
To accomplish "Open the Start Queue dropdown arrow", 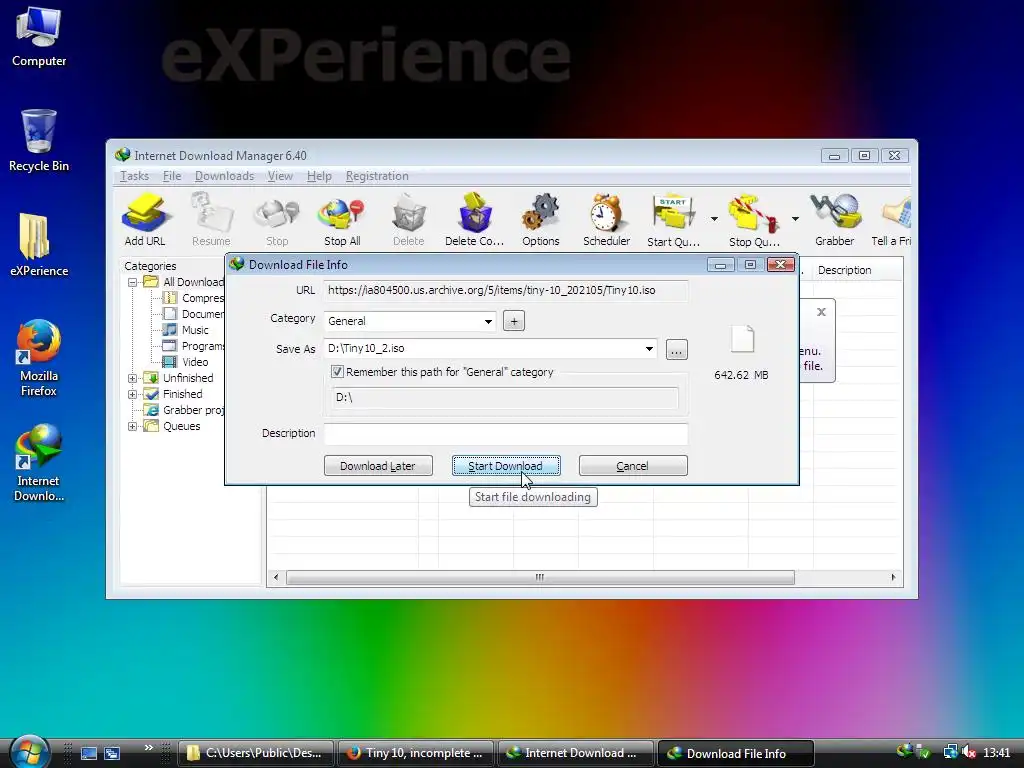I will (x=714, y=219).
